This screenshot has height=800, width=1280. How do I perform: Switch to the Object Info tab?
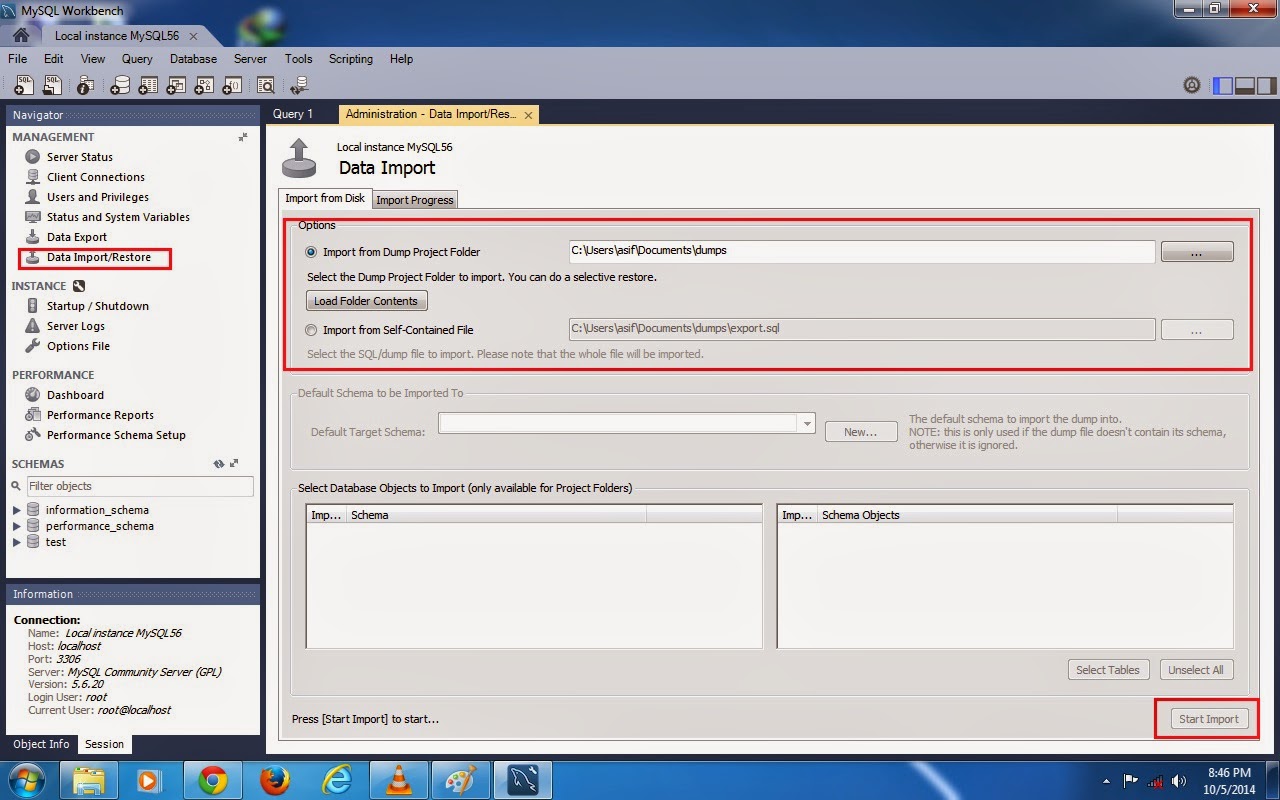tap(41, 744)
